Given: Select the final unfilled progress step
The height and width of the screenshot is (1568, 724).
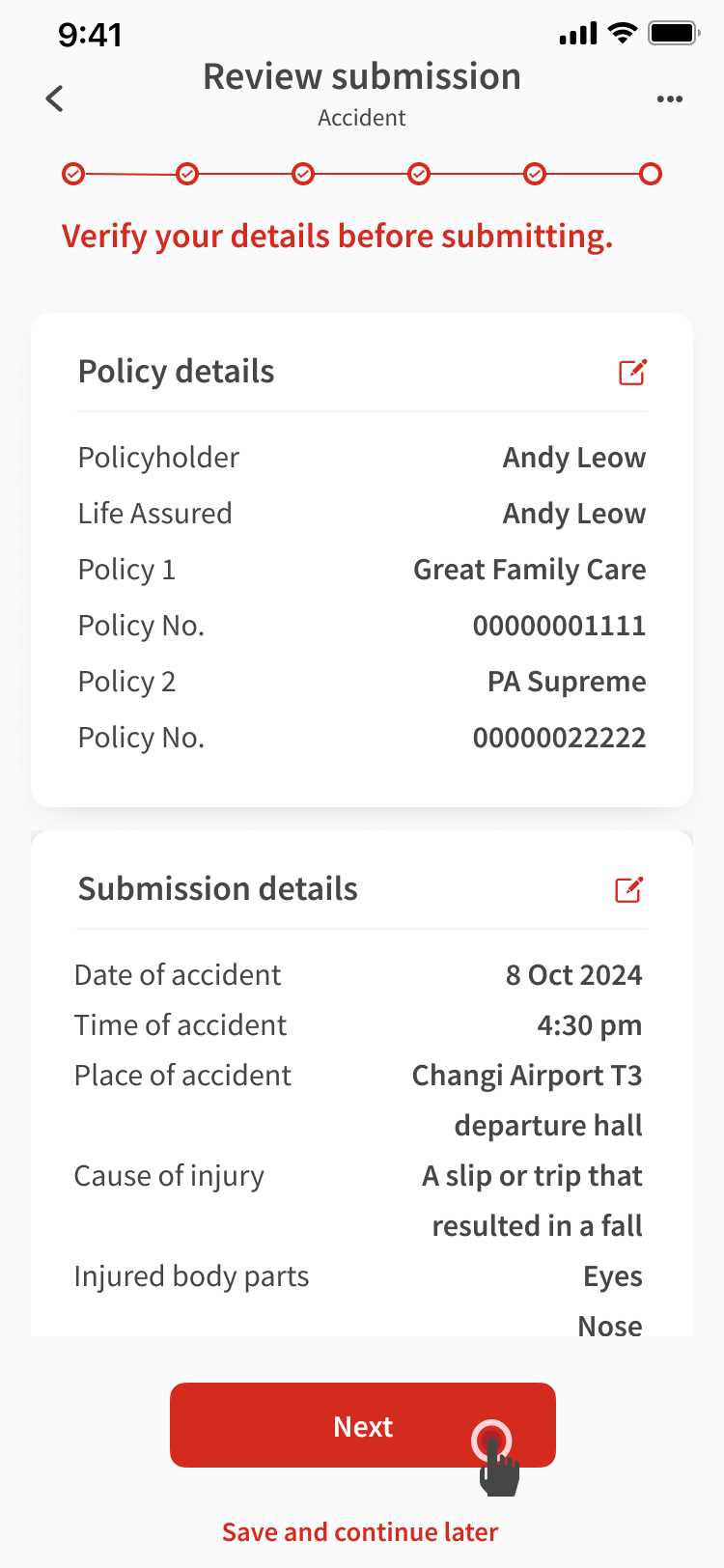Looking at the screenshot, I should pos(651,174).
